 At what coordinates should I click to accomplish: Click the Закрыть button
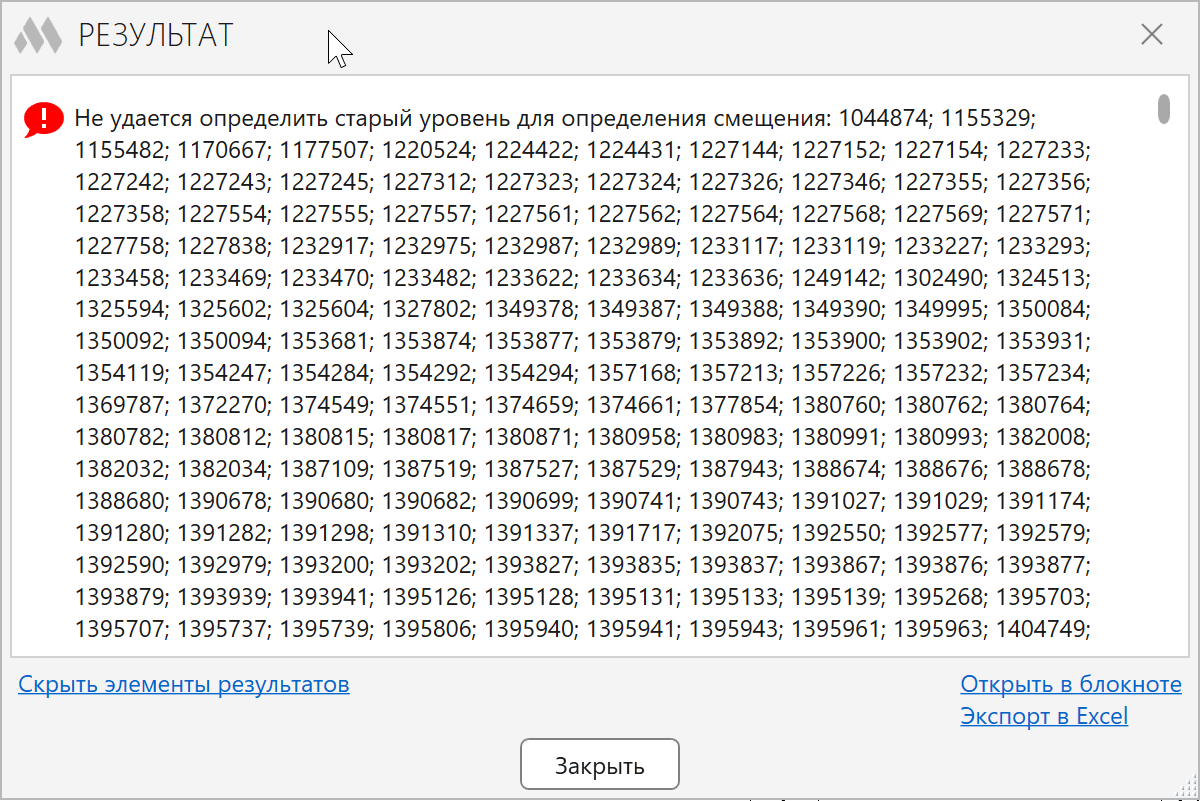coord(600,766)
